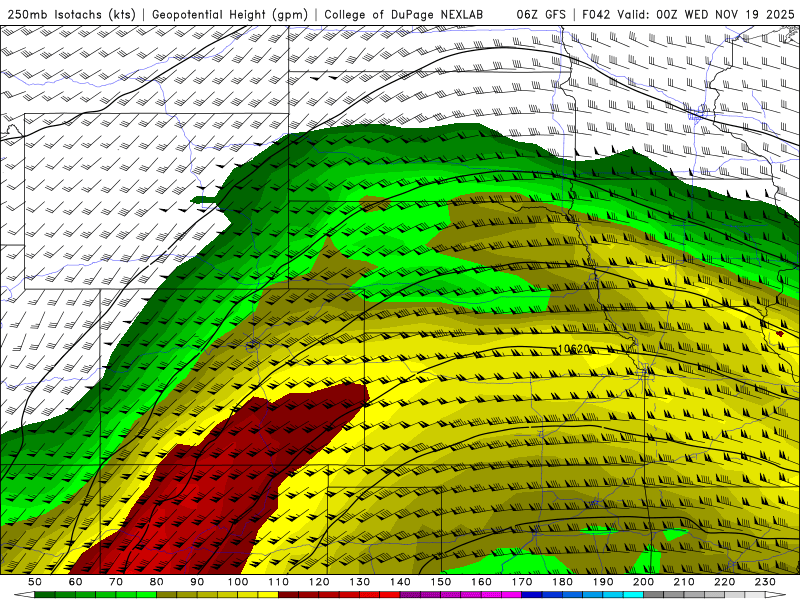This screenshot has height=600, width=800.
Task: Click the '100' value on the color scale
Action: click(x=238, y=582)
